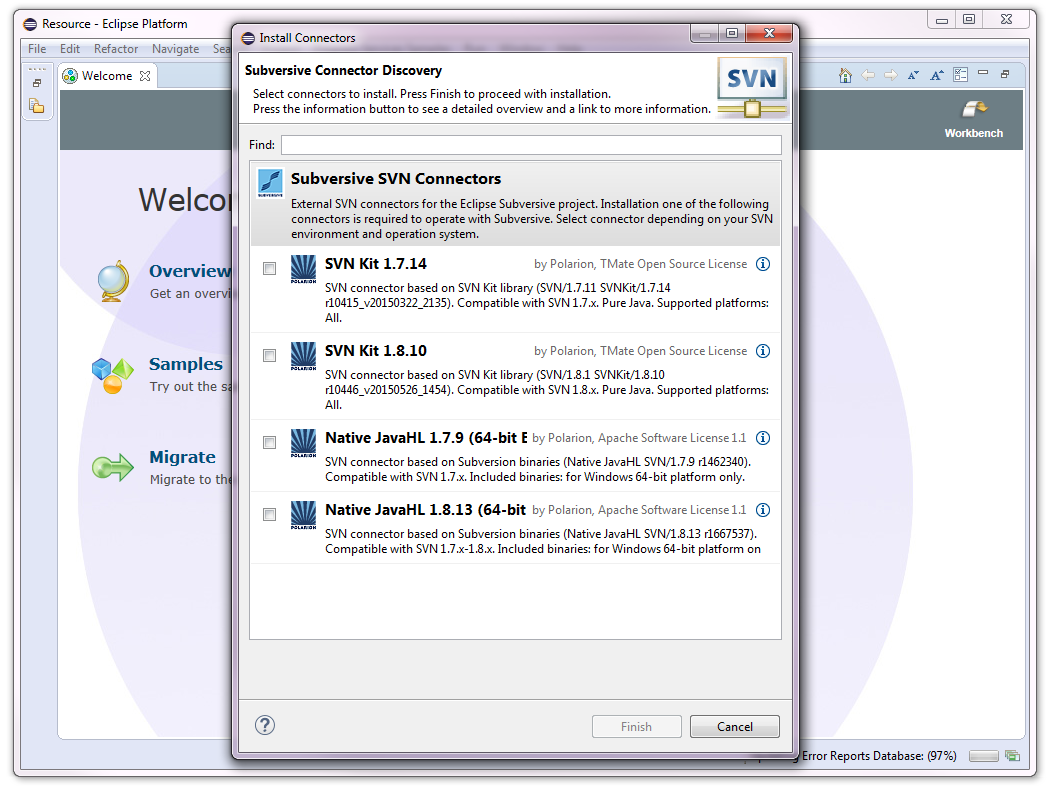The width and height of the screenshot is (1058, 797).
Task: Show info for Native JavaHL 1.8.13
Action: pyautogui.click(x=762, y=510)
